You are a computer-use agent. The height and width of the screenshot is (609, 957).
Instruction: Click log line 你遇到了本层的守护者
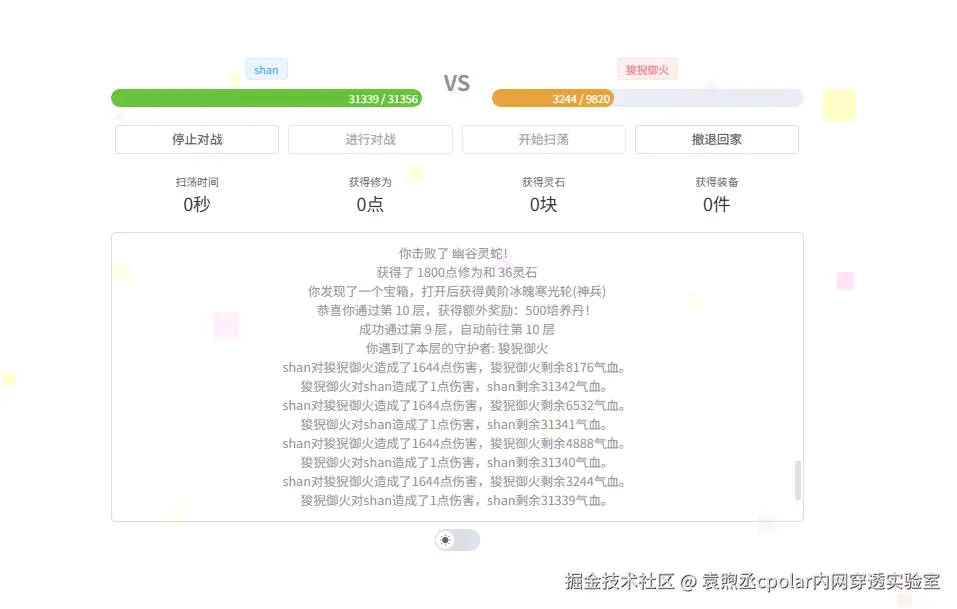tap(457, 348)
